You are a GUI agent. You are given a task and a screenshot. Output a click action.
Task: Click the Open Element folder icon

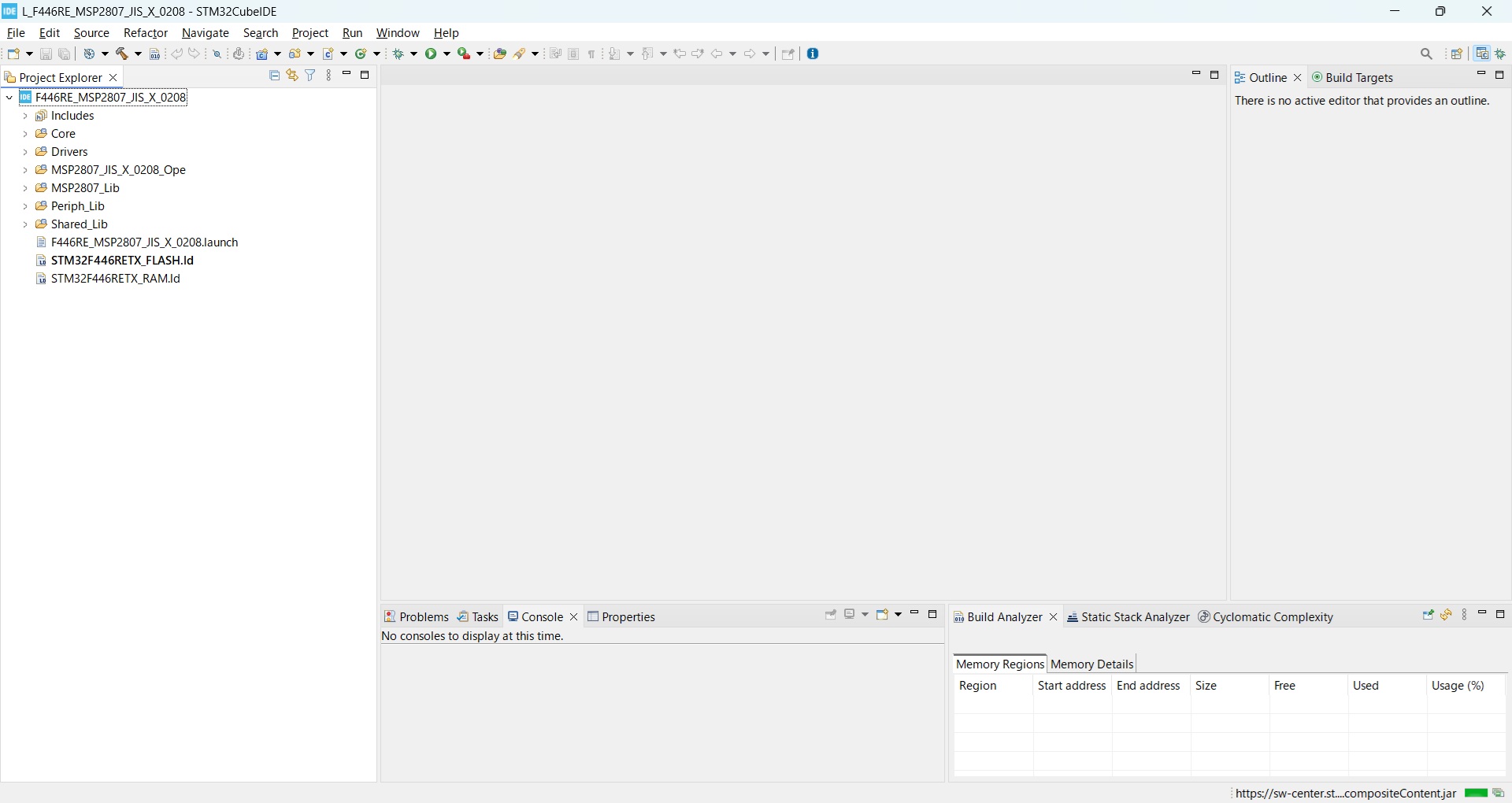(500, 54)
